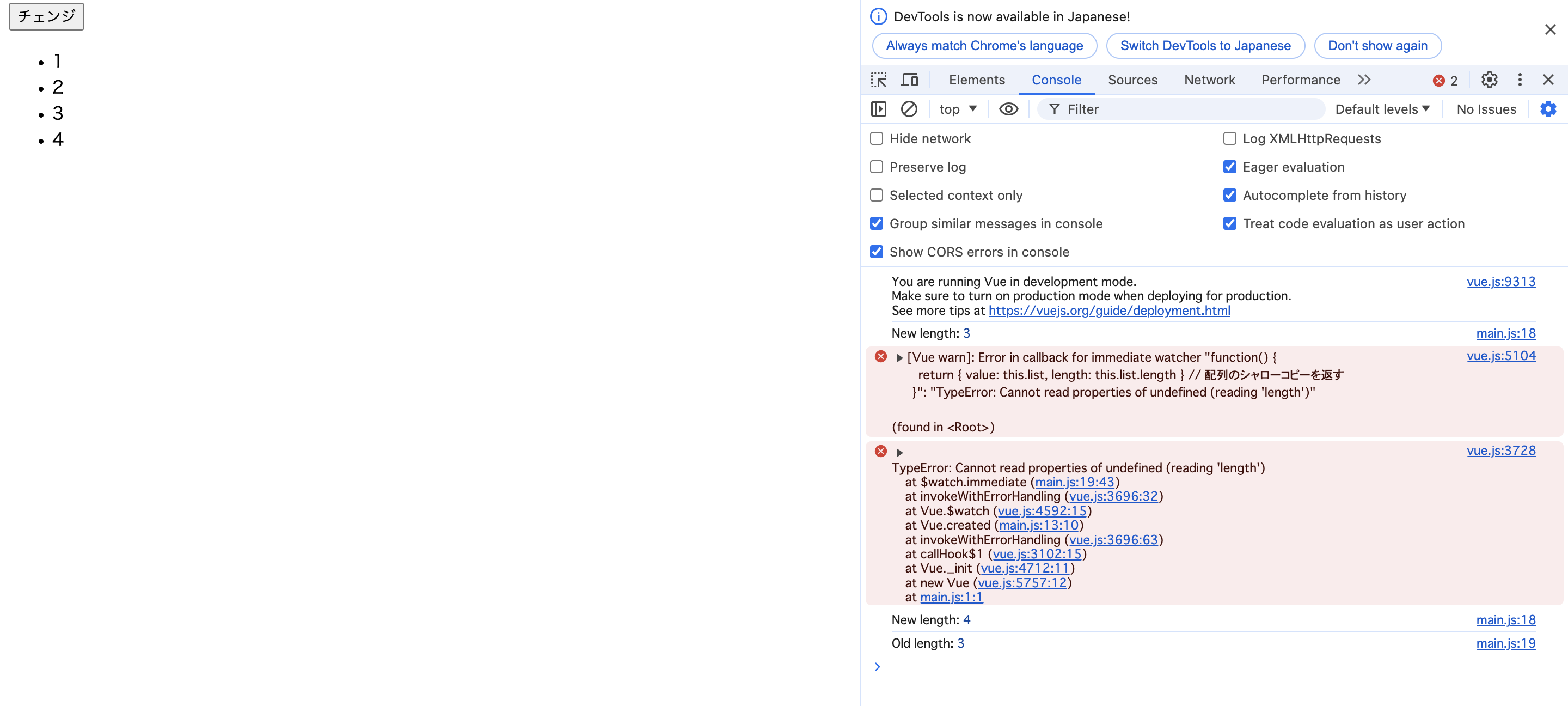This screenshot has width=1568, height=706.
Task: Enable the Preserve log checkbox
Action: pyautogui.click(x=877, y=167)
